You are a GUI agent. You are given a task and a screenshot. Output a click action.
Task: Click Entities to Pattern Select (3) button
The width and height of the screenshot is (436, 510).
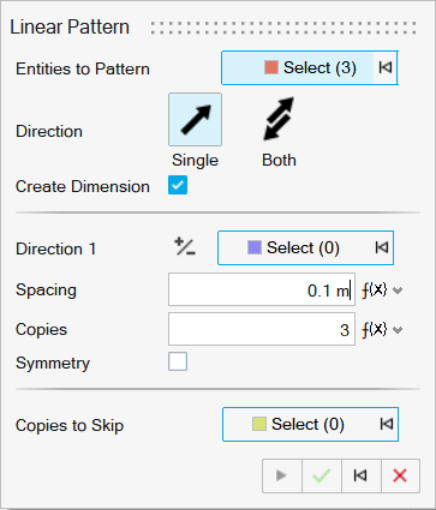pos(297,68)
